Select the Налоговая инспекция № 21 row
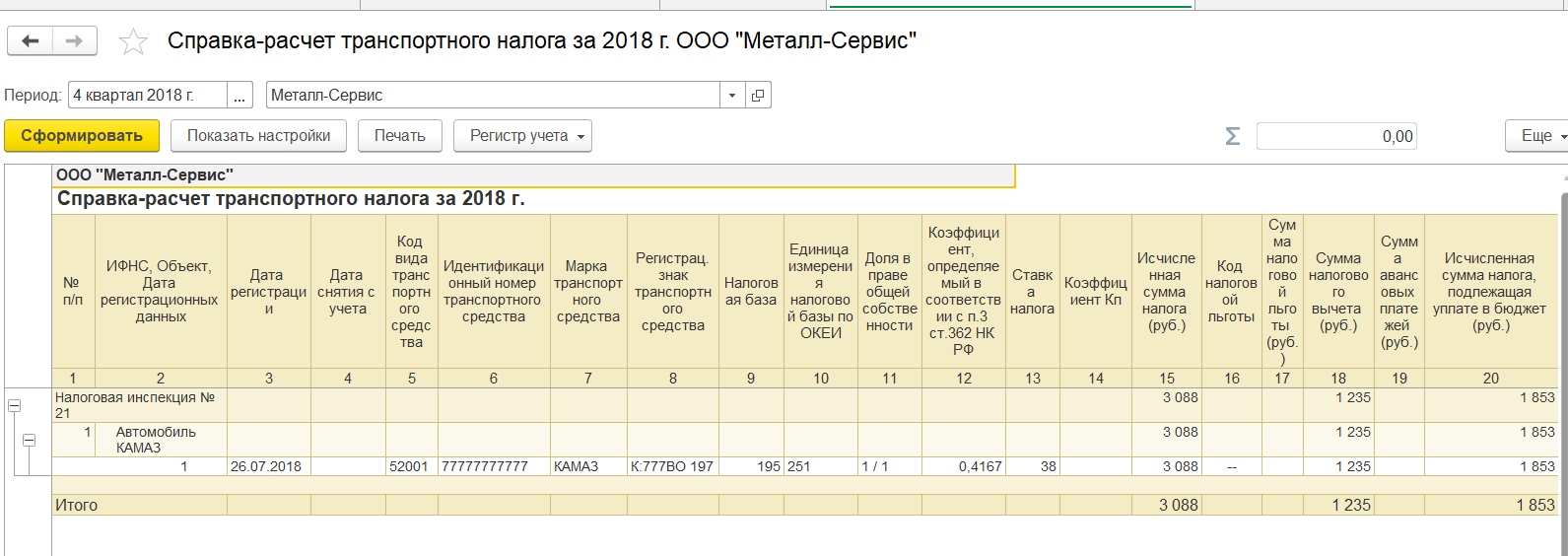The height and width of the screenshot is (556, 1568). pyautogui.click(x=140, y=405)
